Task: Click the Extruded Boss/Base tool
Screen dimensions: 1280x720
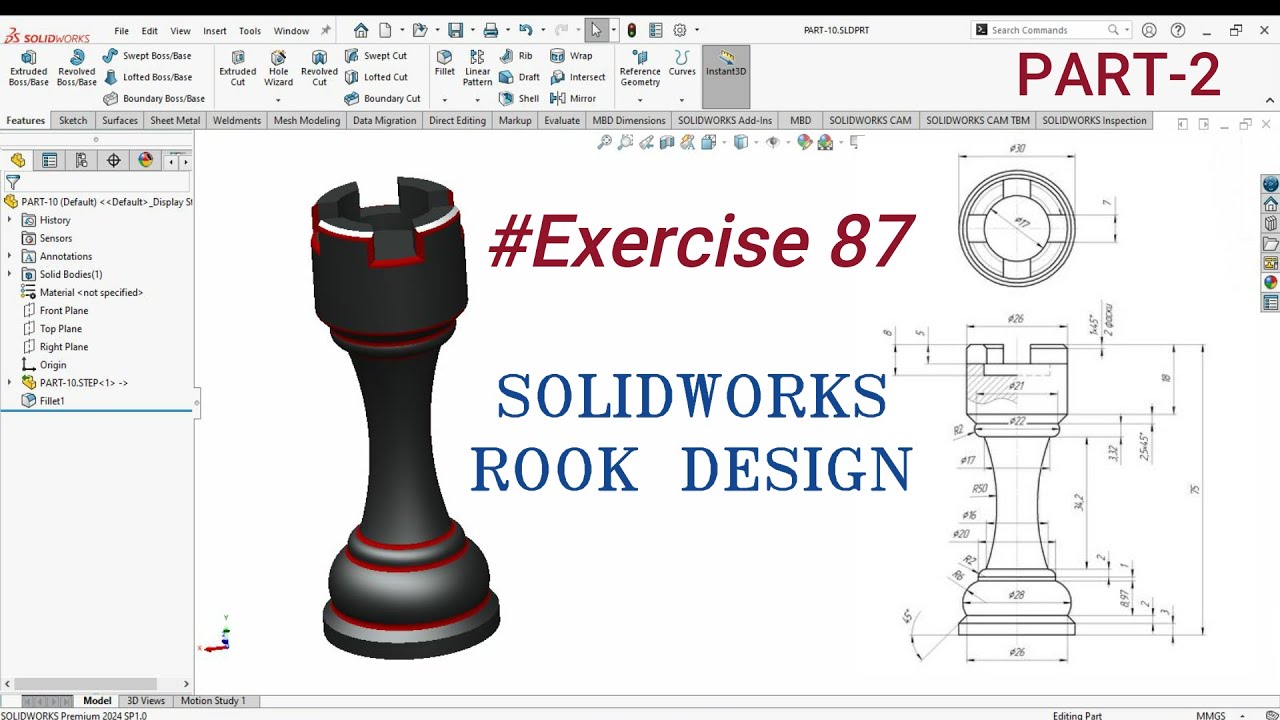Action: pyautogui.click(x=28, y=68)
